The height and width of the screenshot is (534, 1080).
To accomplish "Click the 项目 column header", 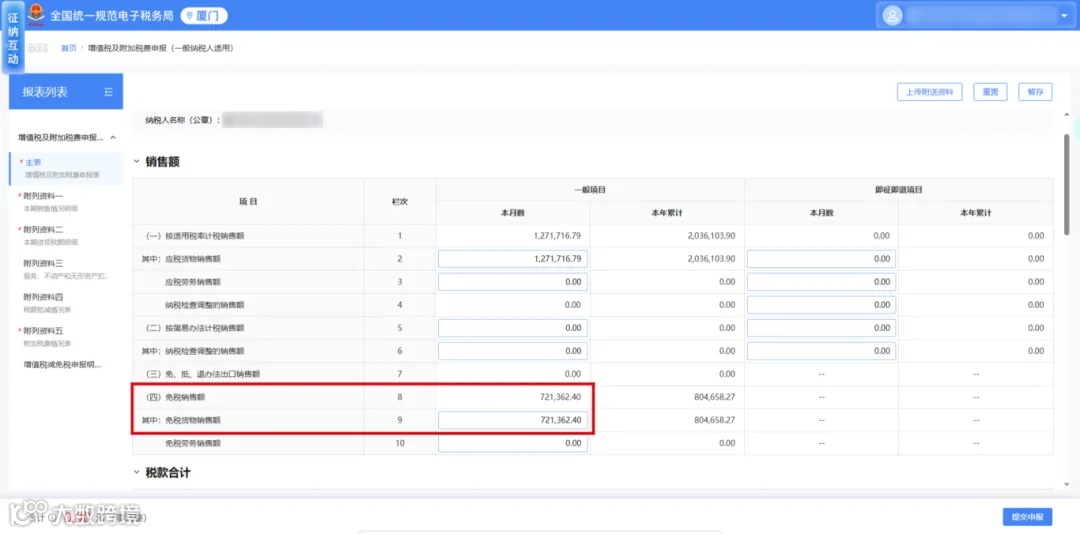I will 248,201.
